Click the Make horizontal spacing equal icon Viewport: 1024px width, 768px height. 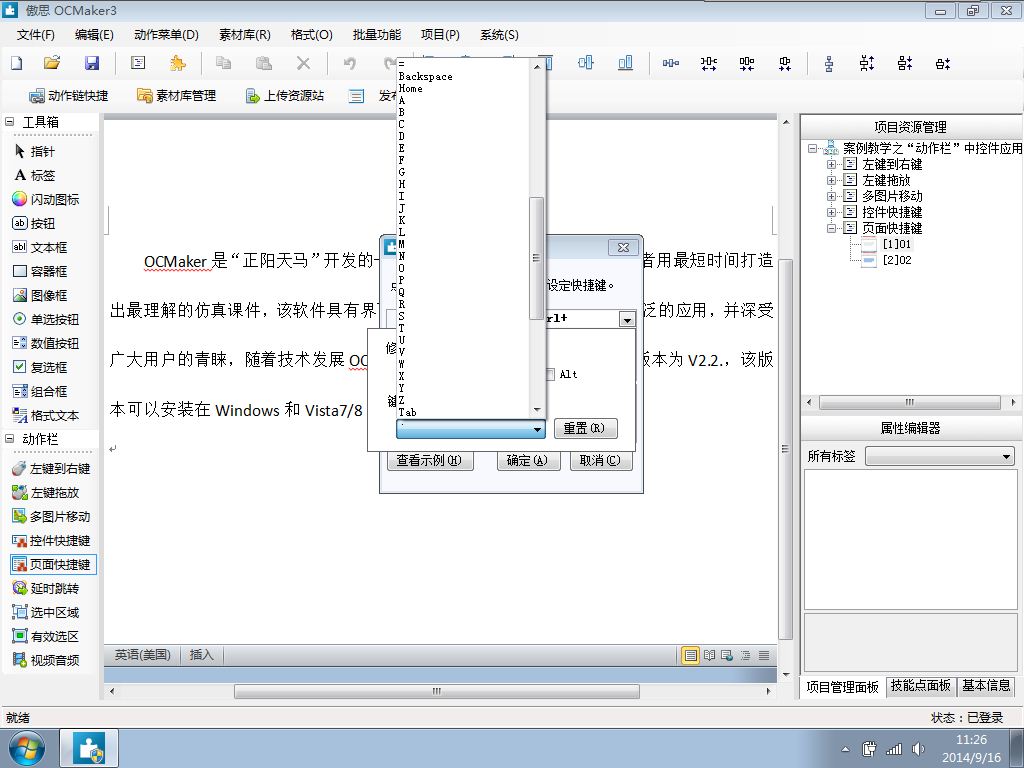coord(671,63)
